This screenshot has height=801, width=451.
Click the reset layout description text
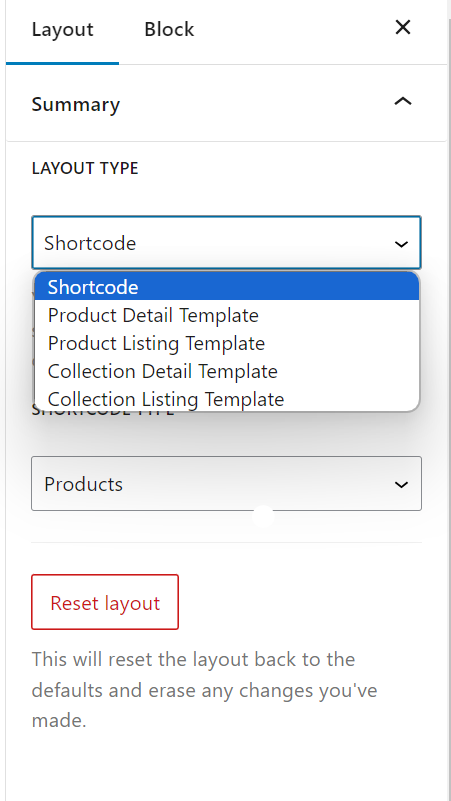coord(204,690)
